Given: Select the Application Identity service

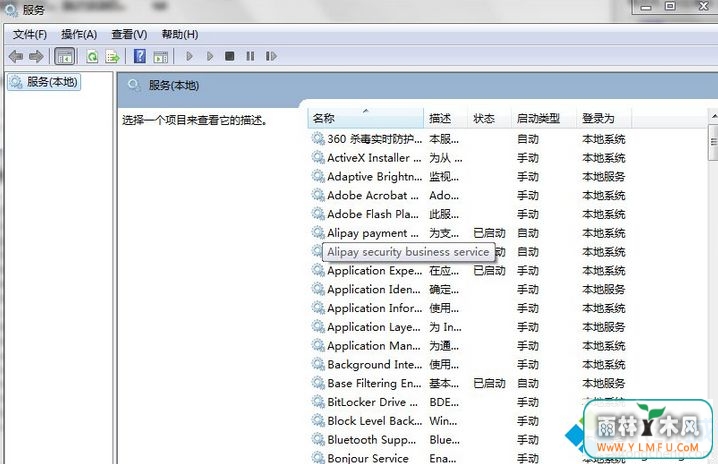Looking at the screenshot, I should coord(469,289).
